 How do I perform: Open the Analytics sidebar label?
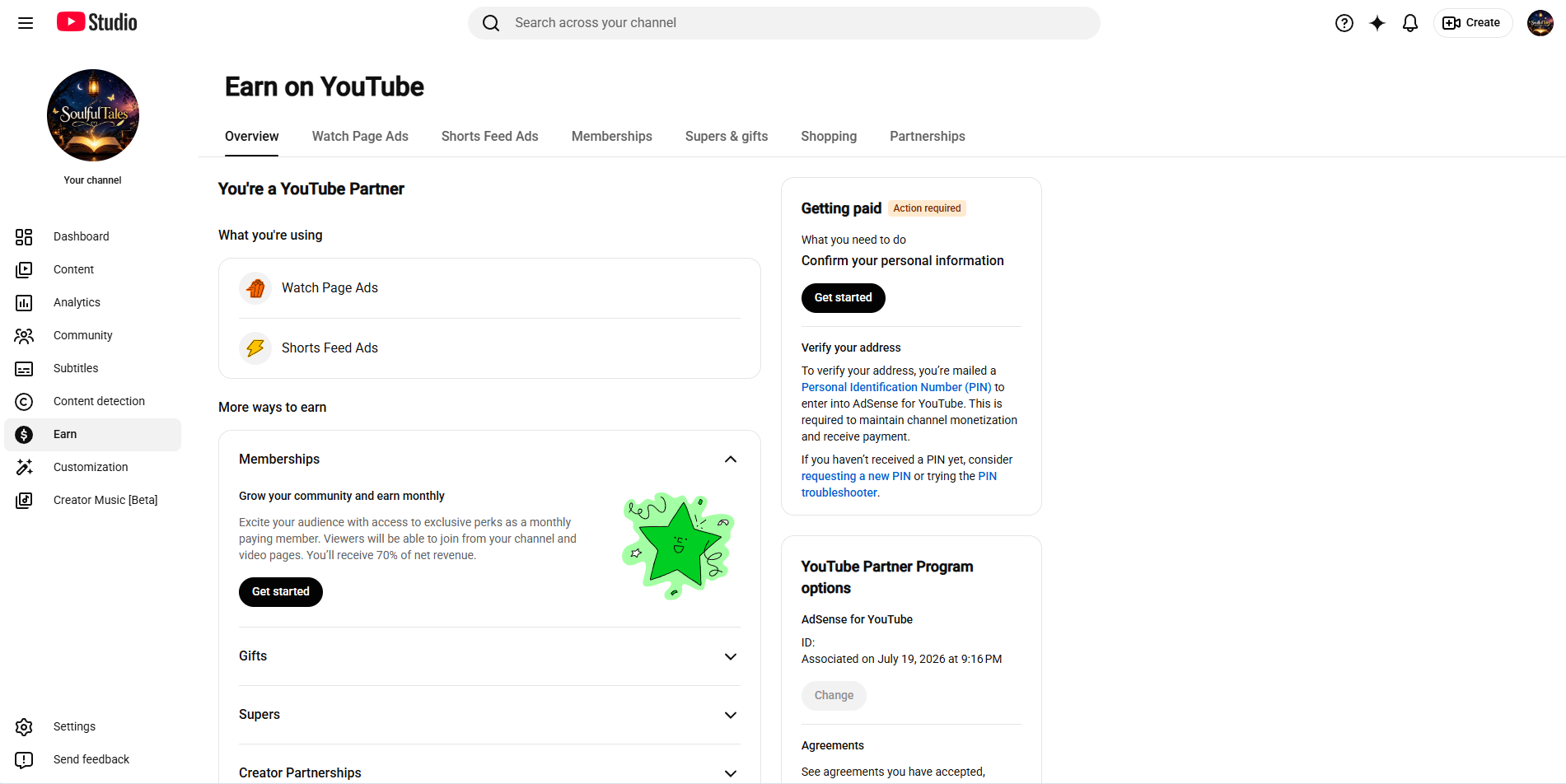pyautogui.click(x=77, y=303)
